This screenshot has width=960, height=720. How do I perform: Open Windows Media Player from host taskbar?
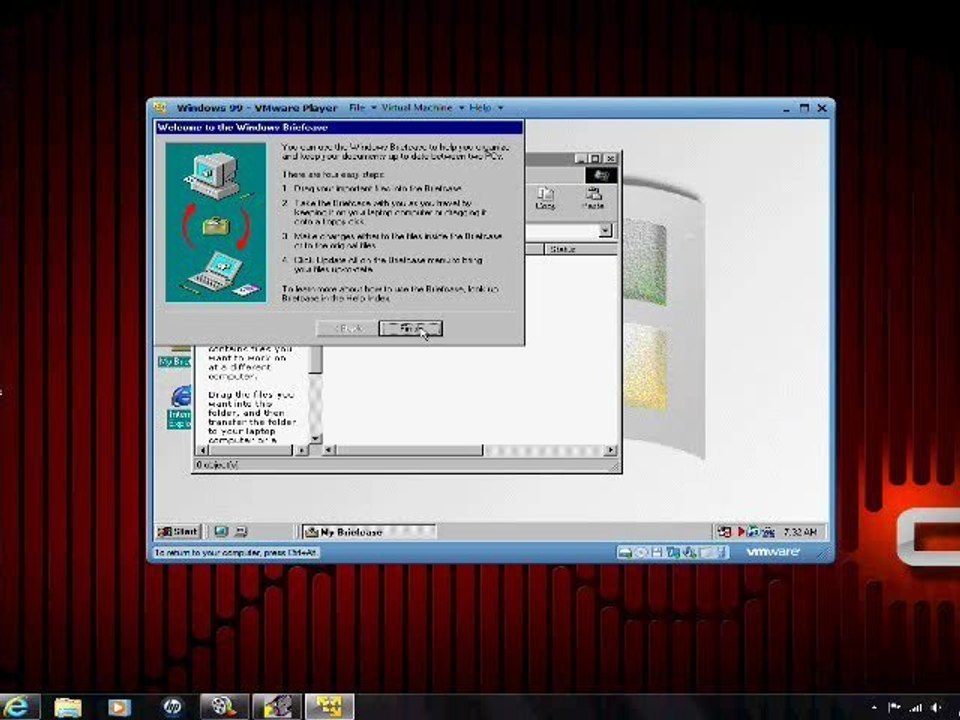pos(119,707)
